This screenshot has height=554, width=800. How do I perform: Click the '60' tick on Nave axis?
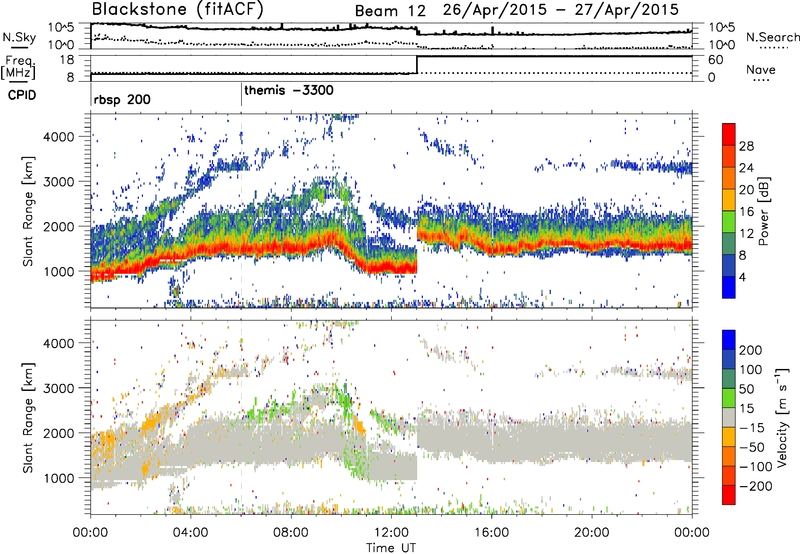[x=716, y=60]
